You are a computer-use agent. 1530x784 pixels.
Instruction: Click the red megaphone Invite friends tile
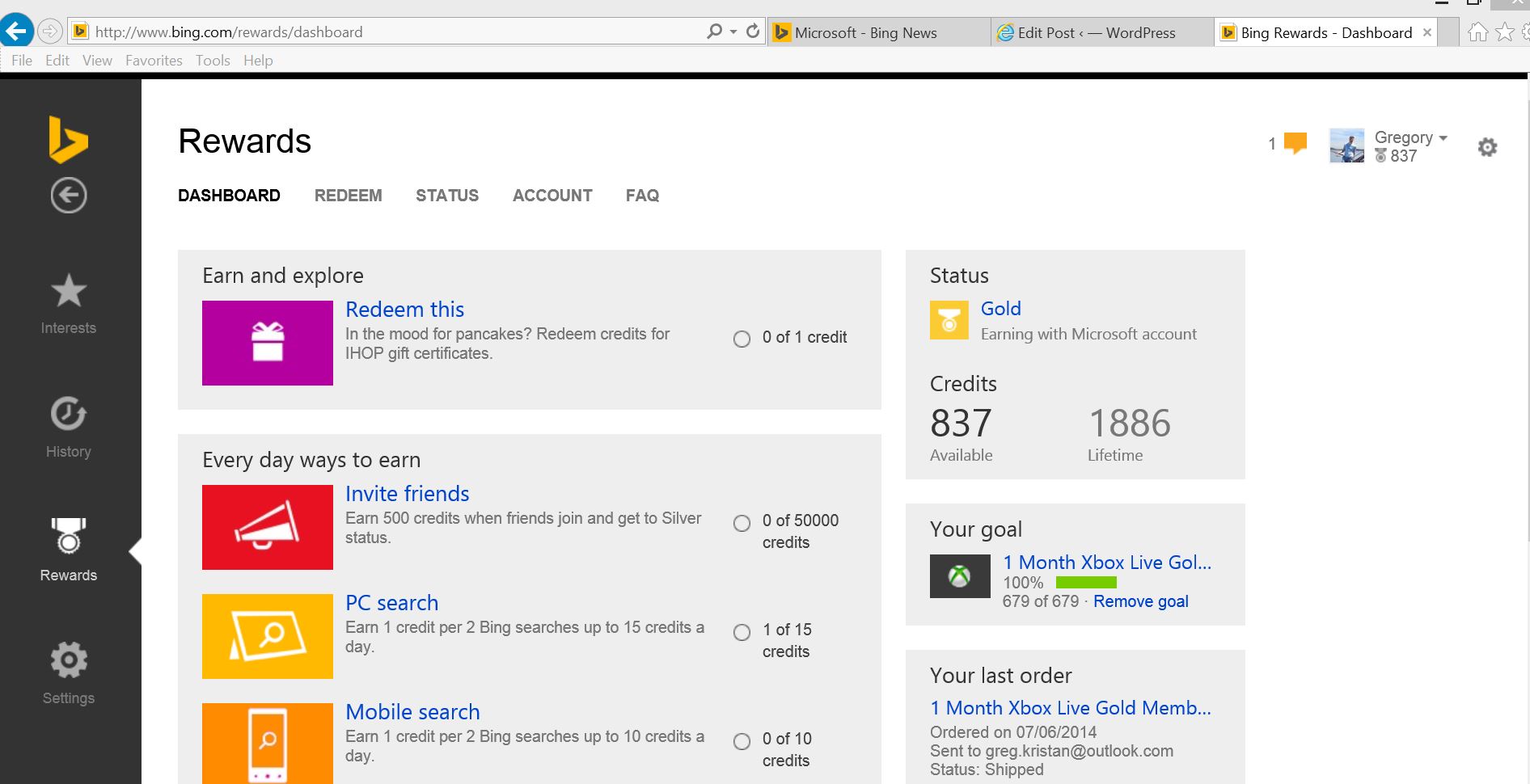pos(268,527)
